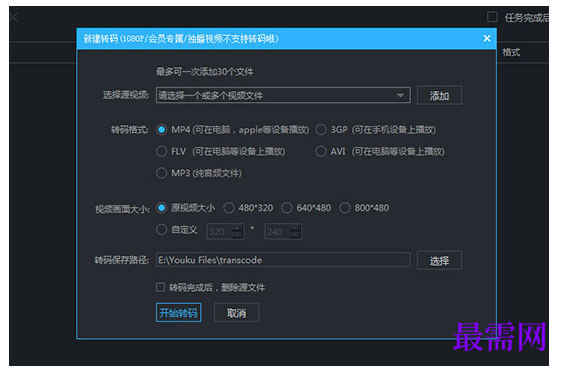Select 480*320 video size
The height and width of the screenshot is (368, 565).
coord(229,208)
